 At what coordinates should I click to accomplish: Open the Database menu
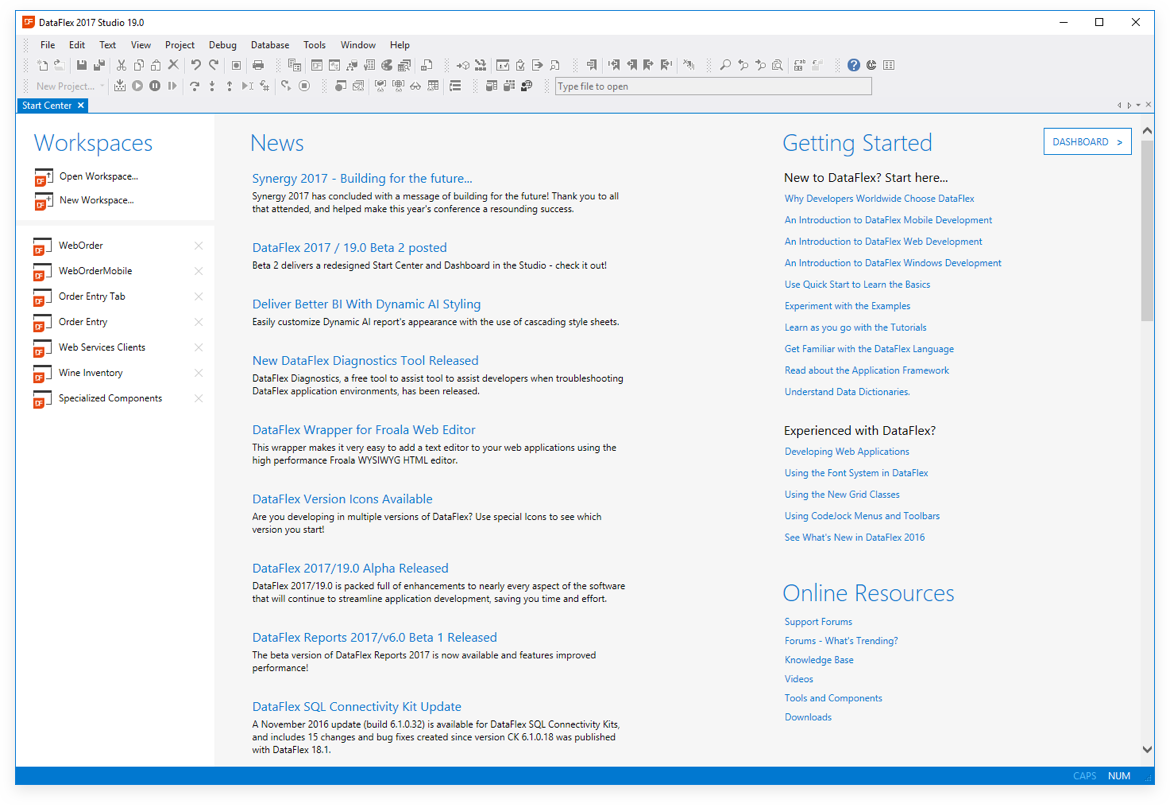269,45
